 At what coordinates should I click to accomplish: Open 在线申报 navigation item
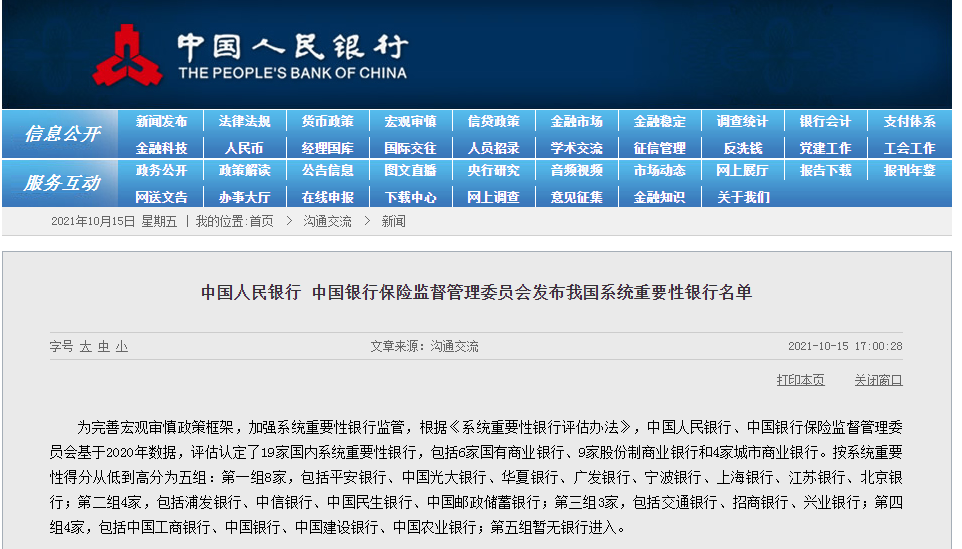[328, 197]
